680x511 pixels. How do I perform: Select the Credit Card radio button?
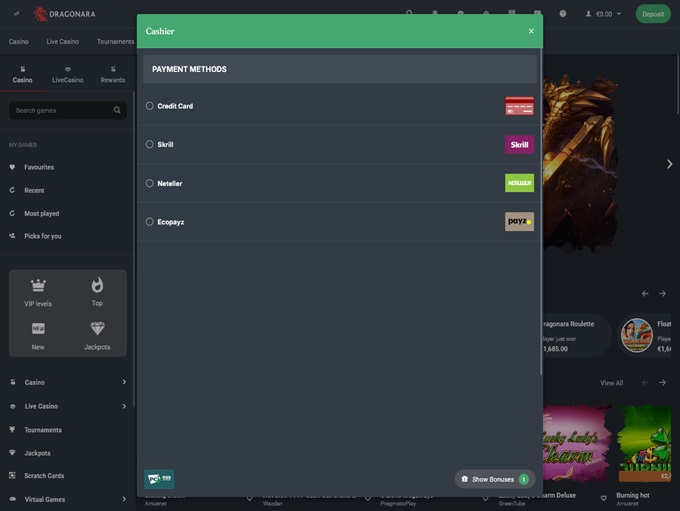pos(150,106)
